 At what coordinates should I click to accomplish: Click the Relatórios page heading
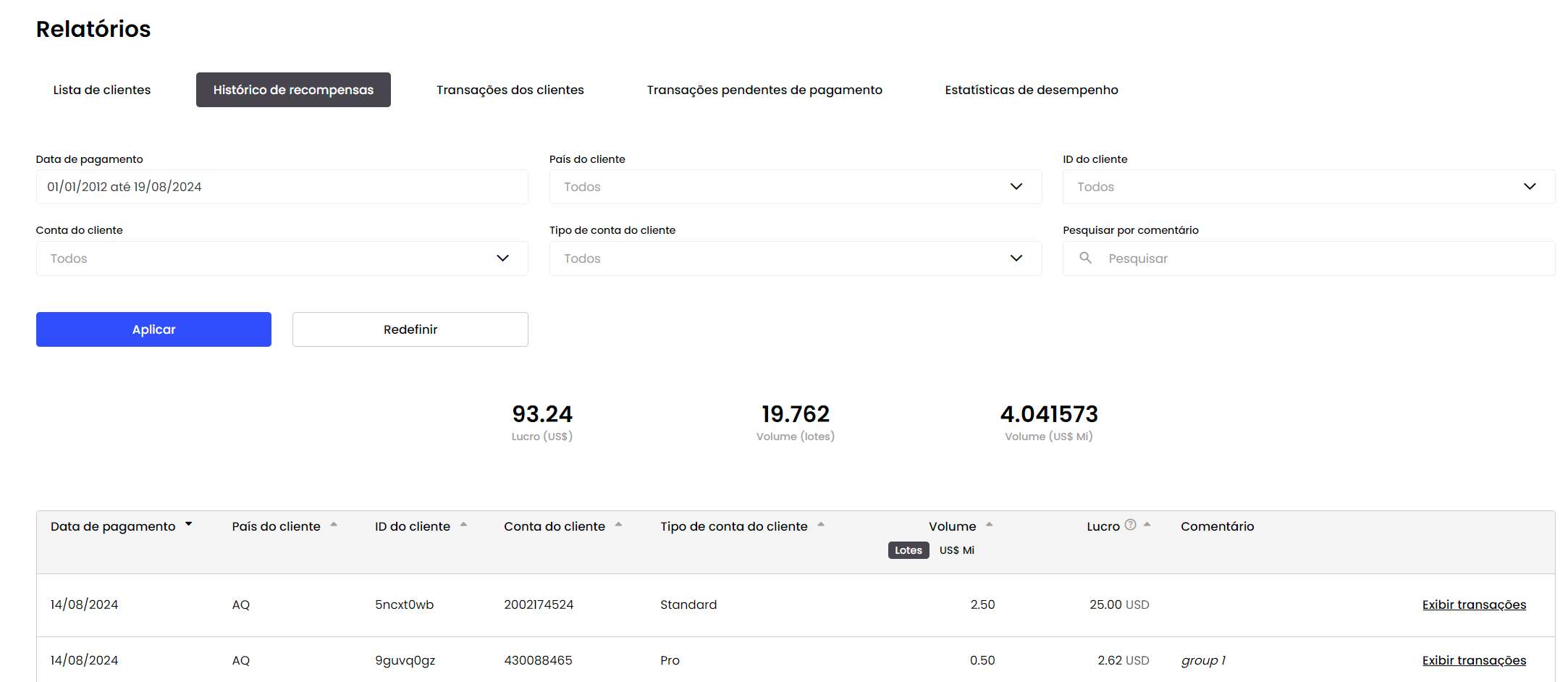pyautogui.click(x=93, y=29)
